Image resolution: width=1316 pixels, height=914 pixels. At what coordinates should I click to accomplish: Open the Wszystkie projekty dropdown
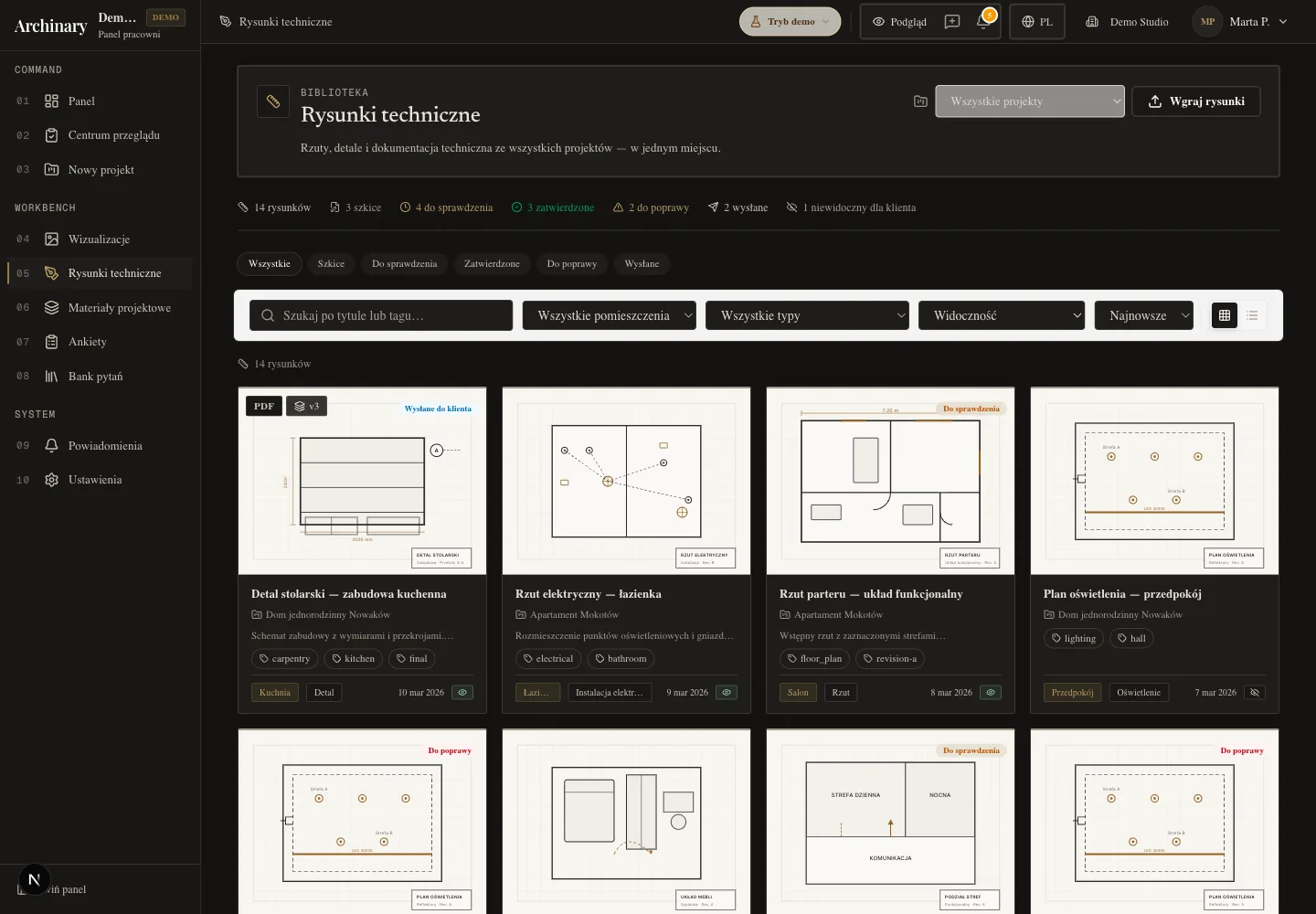tap(1030, 101)
